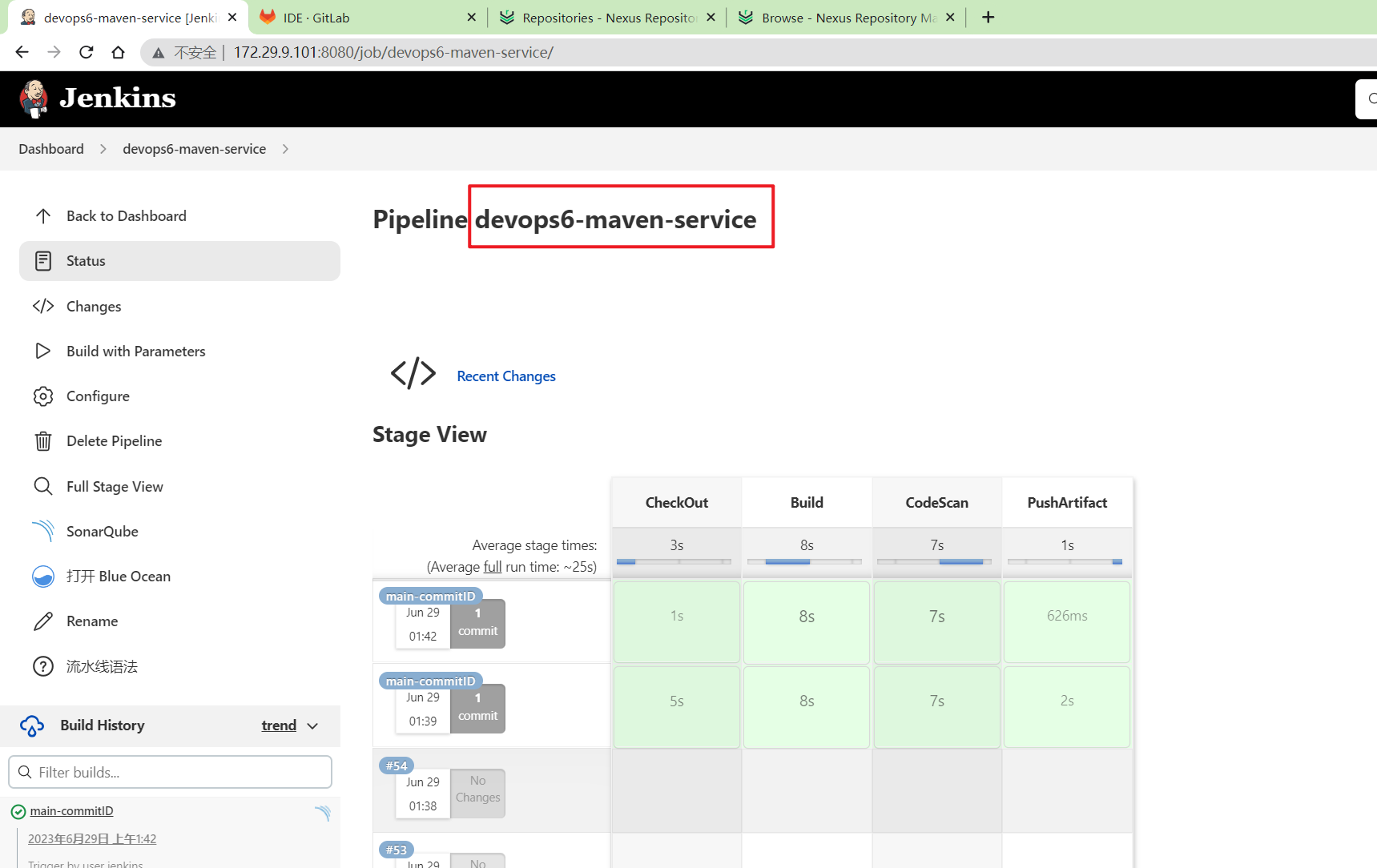Click the Recent Changes code icon
Screen dimensions: 1377x868
(x=413, y=373)
